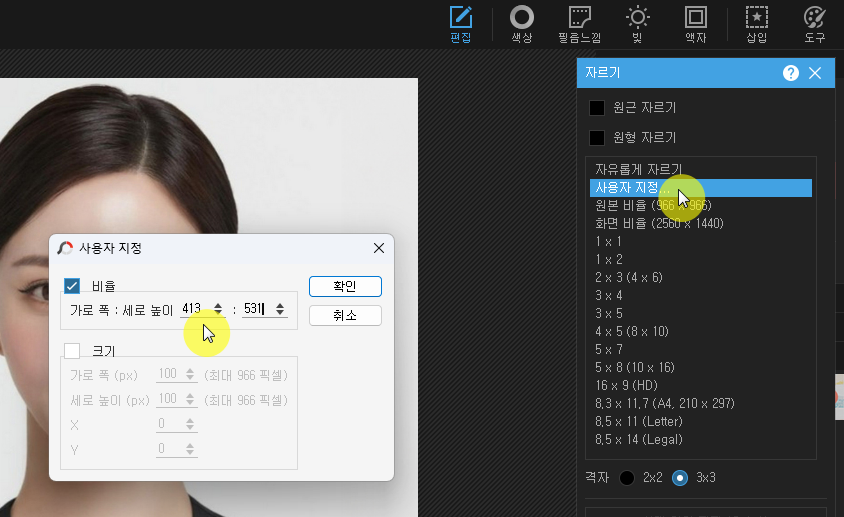Close the 자르기 crop panel
This screenshot has width=844, height=517.
tap(815, 73)
